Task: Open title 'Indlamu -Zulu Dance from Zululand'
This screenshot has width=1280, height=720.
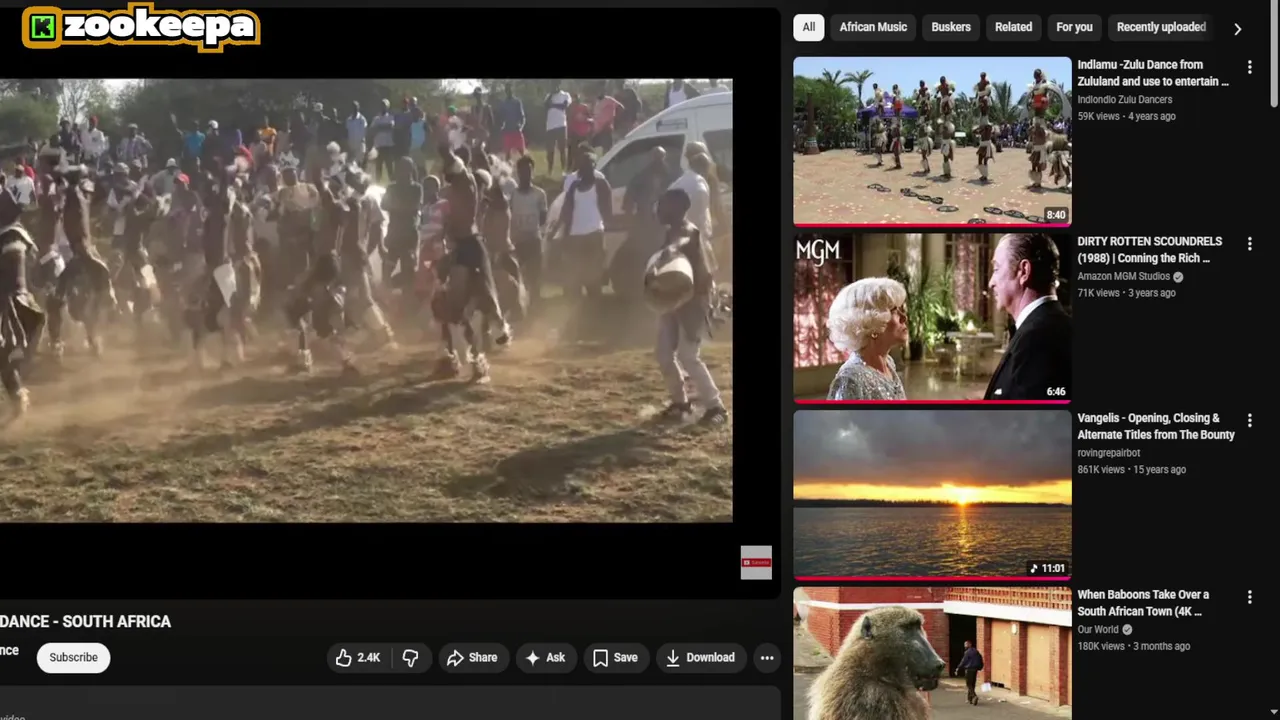Action: pos(1153,73)
